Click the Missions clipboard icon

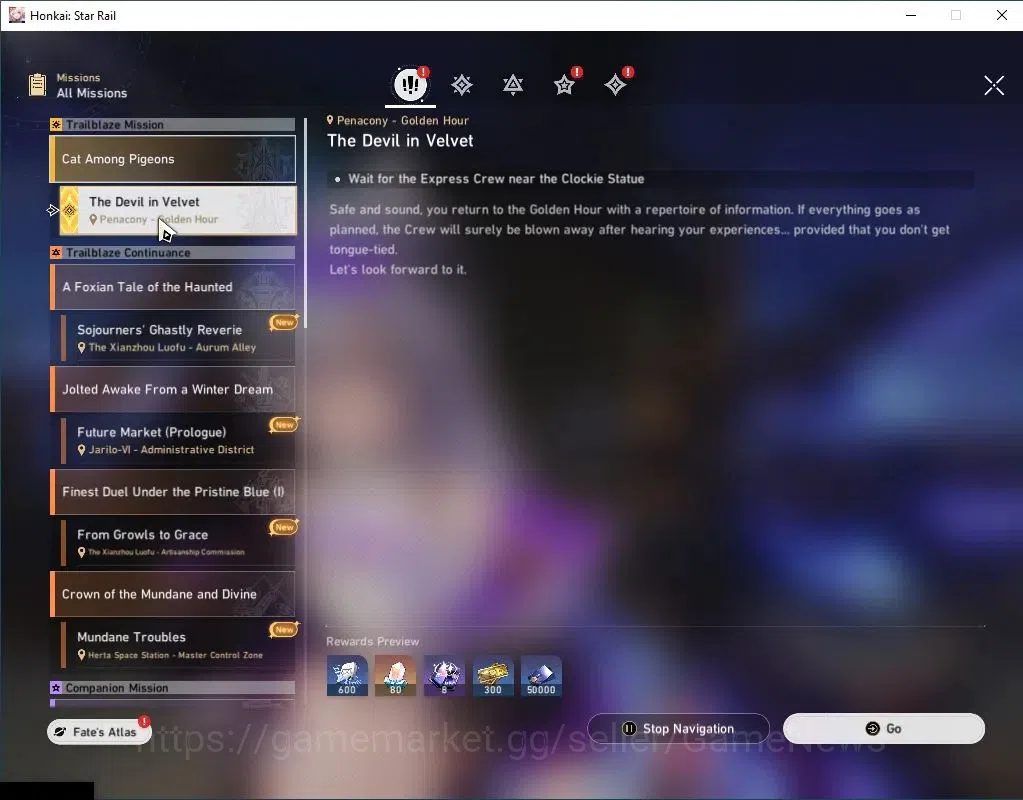pyautogui.click(x=38, y=85)
